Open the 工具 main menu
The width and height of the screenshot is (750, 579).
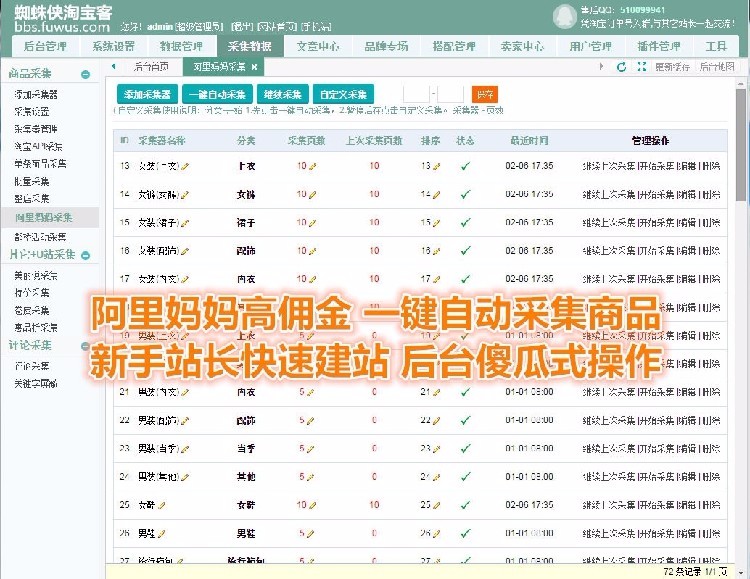point(716,46)
